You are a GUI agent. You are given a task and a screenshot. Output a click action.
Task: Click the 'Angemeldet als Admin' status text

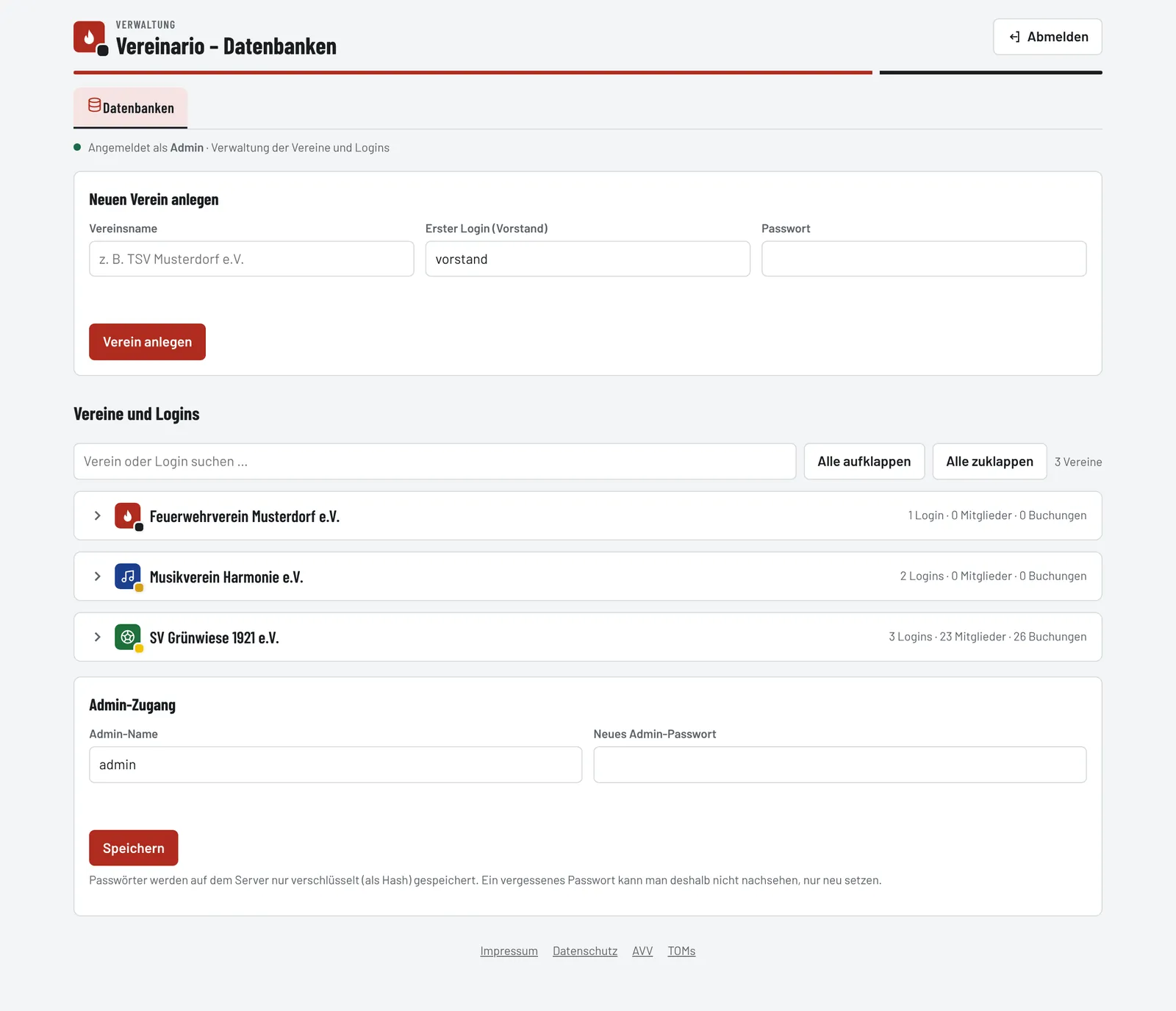tap(146, 148)
